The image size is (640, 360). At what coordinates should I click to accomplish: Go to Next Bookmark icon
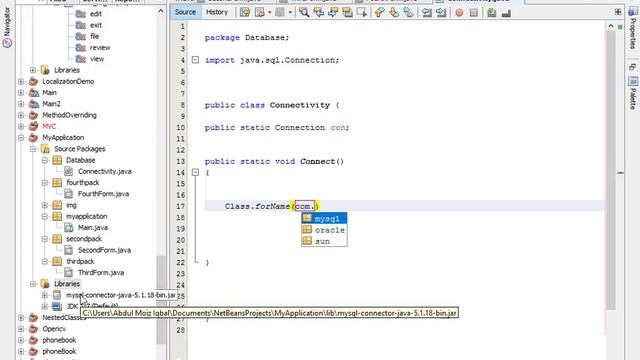pos(393,12)
